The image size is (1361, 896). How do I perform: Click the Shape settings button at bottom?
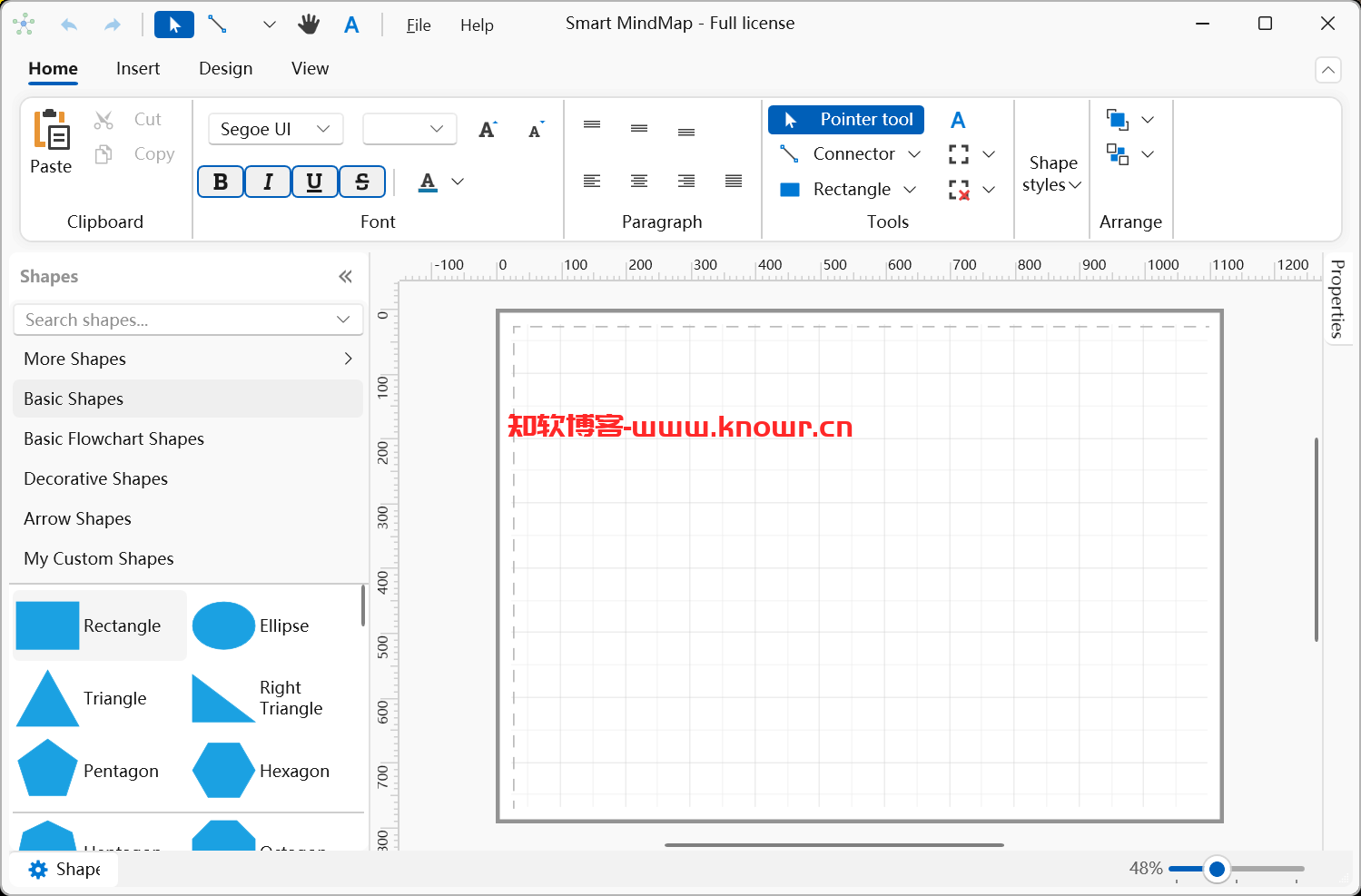64,870
